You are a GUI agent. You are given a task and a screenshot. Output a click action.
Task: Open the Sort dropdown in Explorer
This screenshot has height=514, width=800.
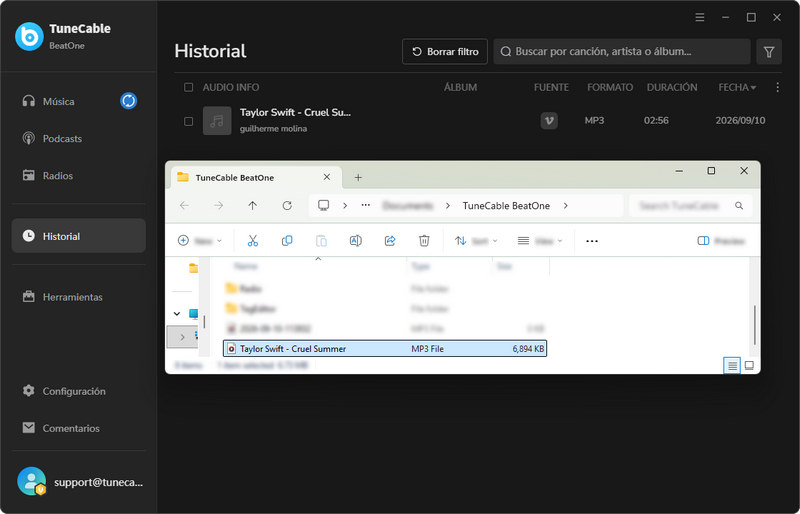476,241
